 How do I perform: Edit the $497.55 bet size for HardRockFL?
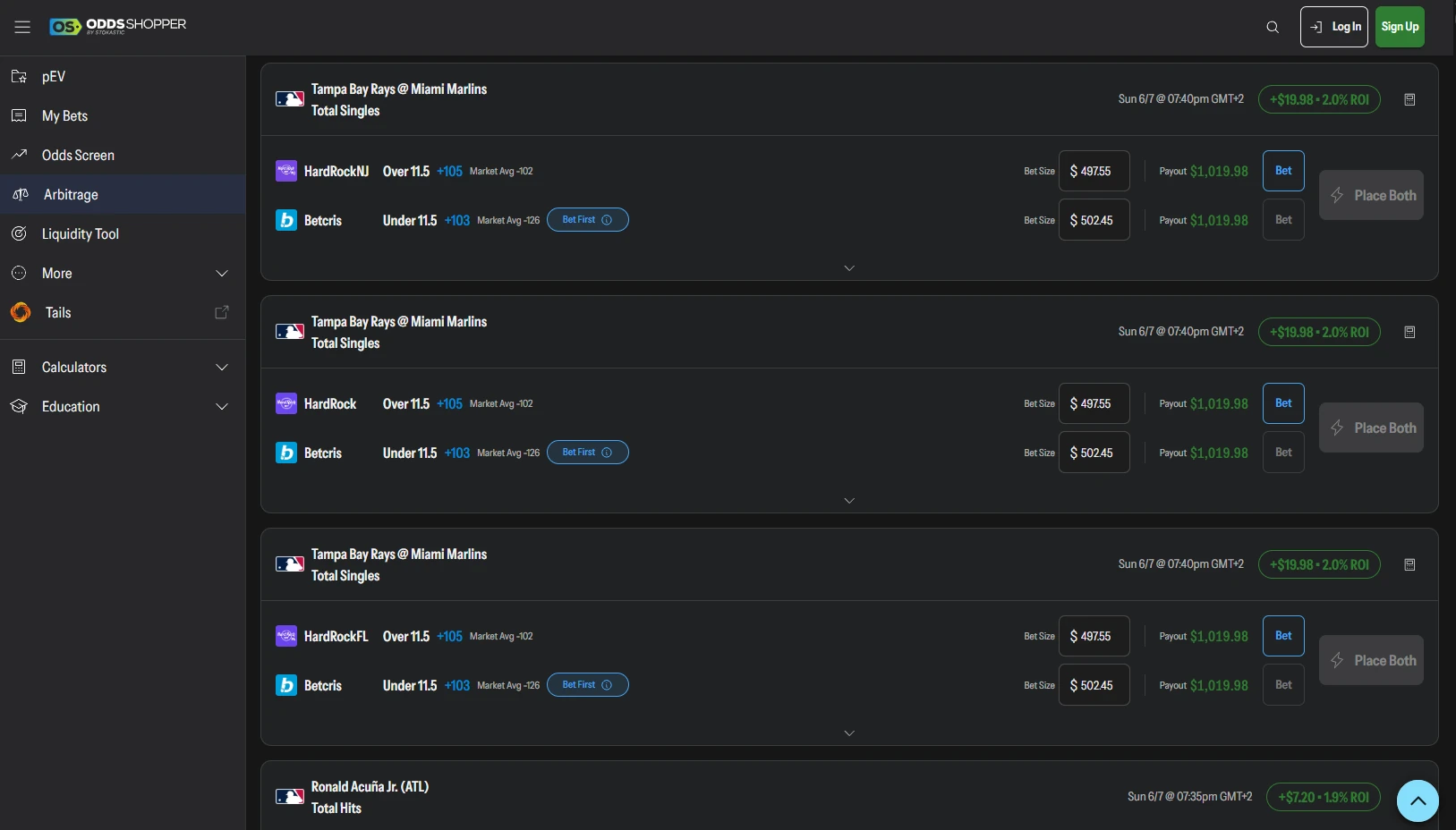pos(1094,636)
